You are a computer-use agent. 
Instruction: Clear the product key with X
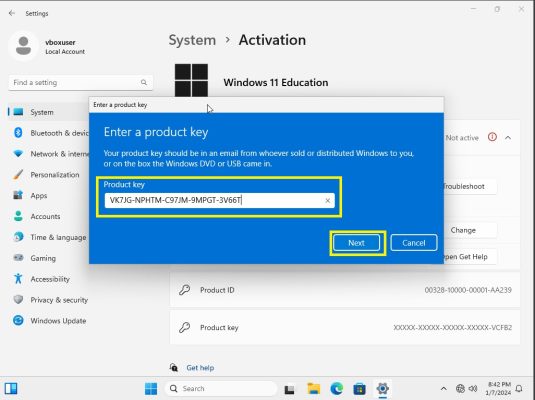pyautogui.click(x=328, y=201)
